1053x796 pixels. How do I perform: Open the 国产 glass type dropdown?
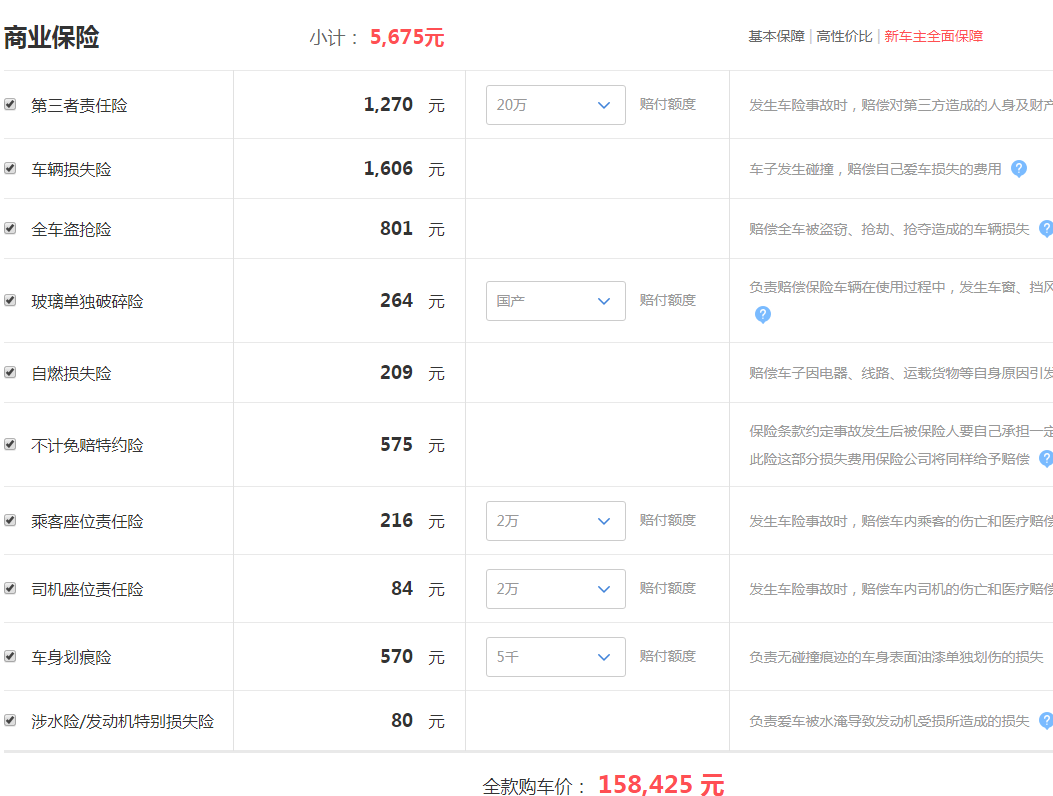click(555, 301)
